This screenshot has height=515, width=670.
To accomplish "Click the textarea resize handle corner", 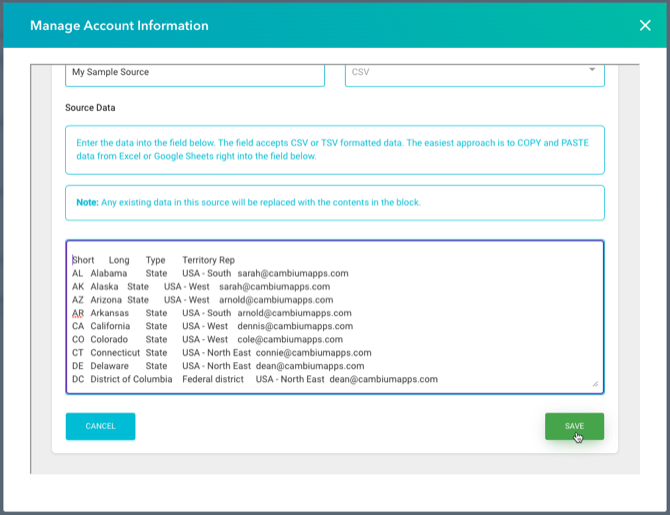I will 595,384.
